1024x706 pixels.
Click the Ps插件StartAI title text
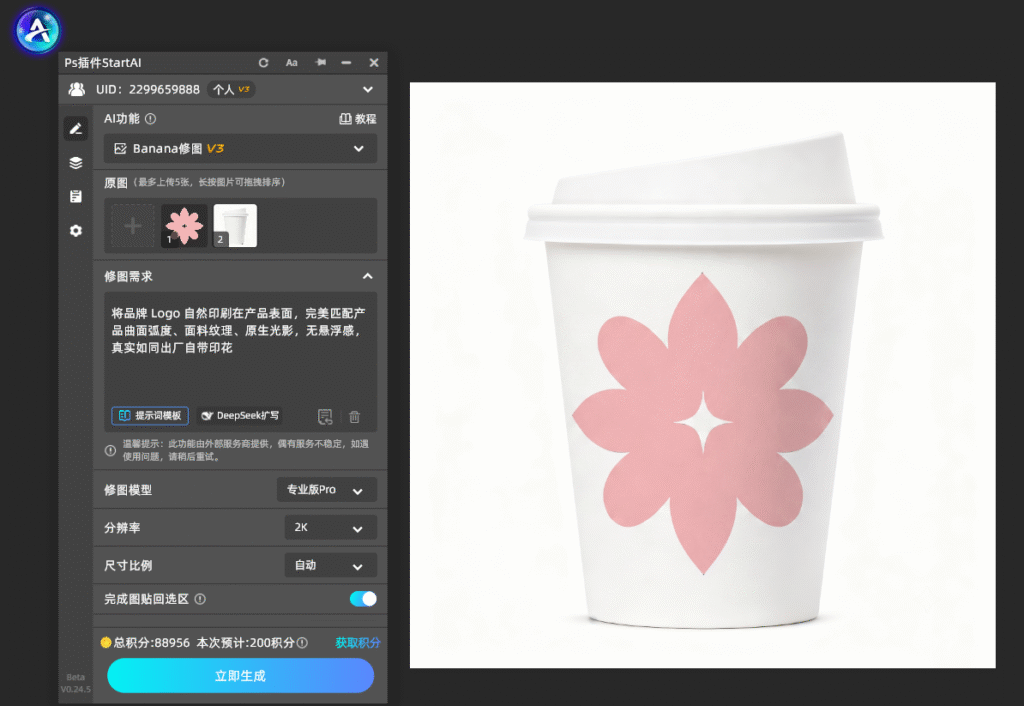point(103,63)
